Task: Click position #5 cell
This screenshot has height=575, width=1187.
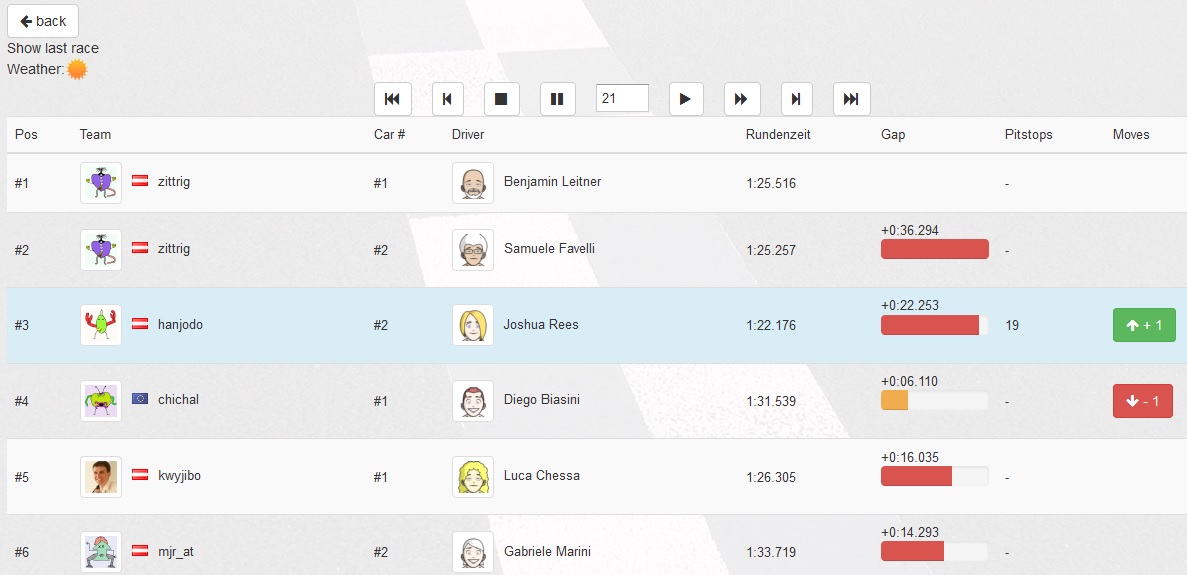Action: coord(22,477)
